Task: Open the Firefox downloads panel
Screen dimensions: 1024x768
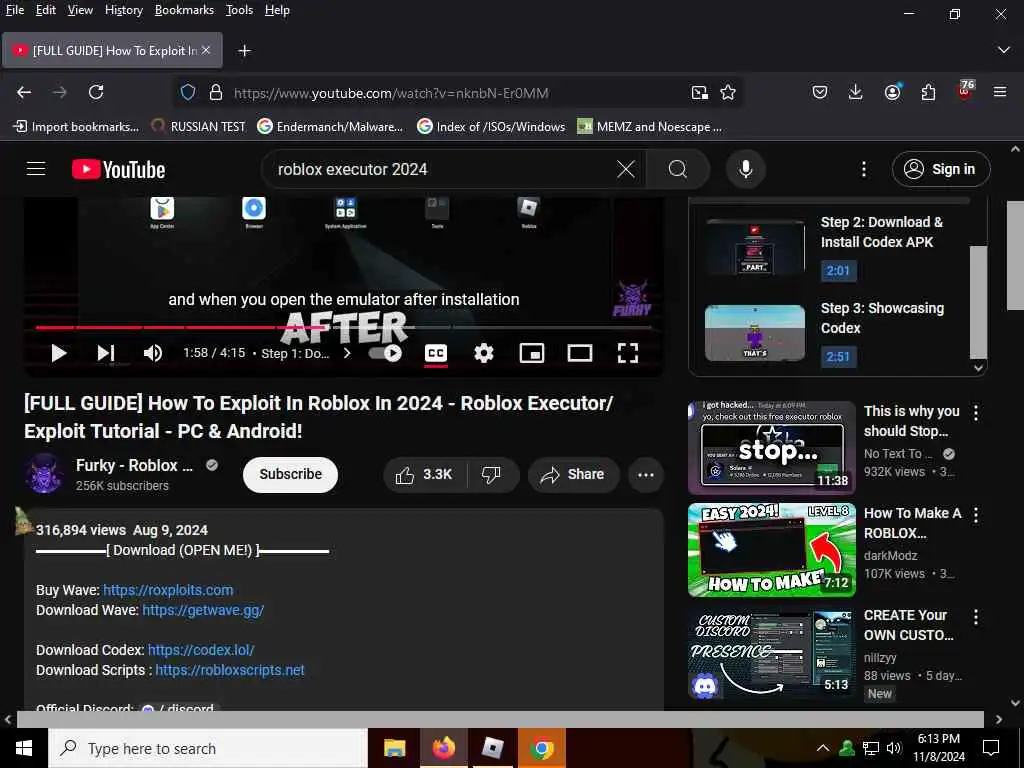Action: point(856,92)
